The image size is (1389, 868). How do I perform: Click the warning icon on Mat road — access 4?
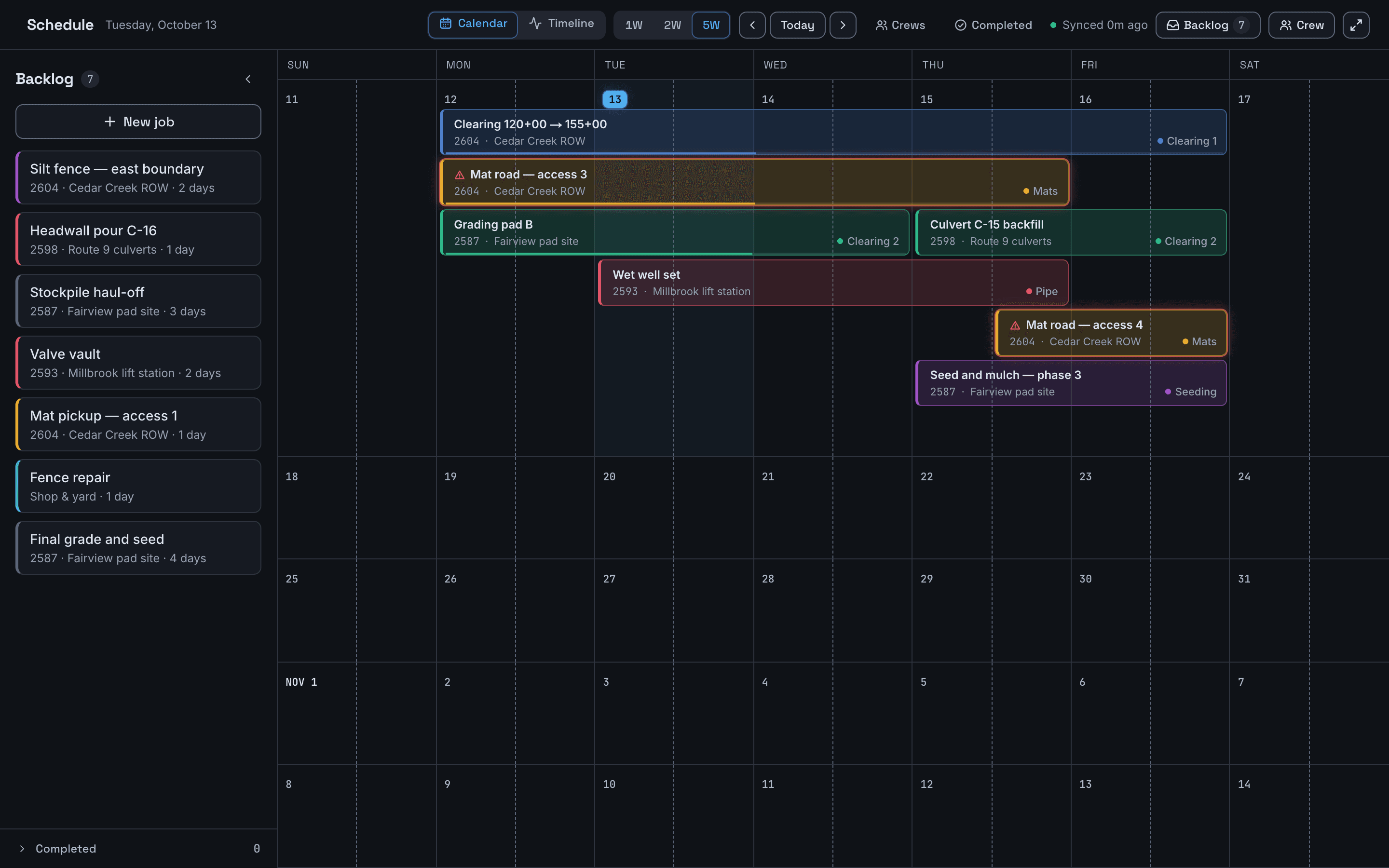point(1015,325)
